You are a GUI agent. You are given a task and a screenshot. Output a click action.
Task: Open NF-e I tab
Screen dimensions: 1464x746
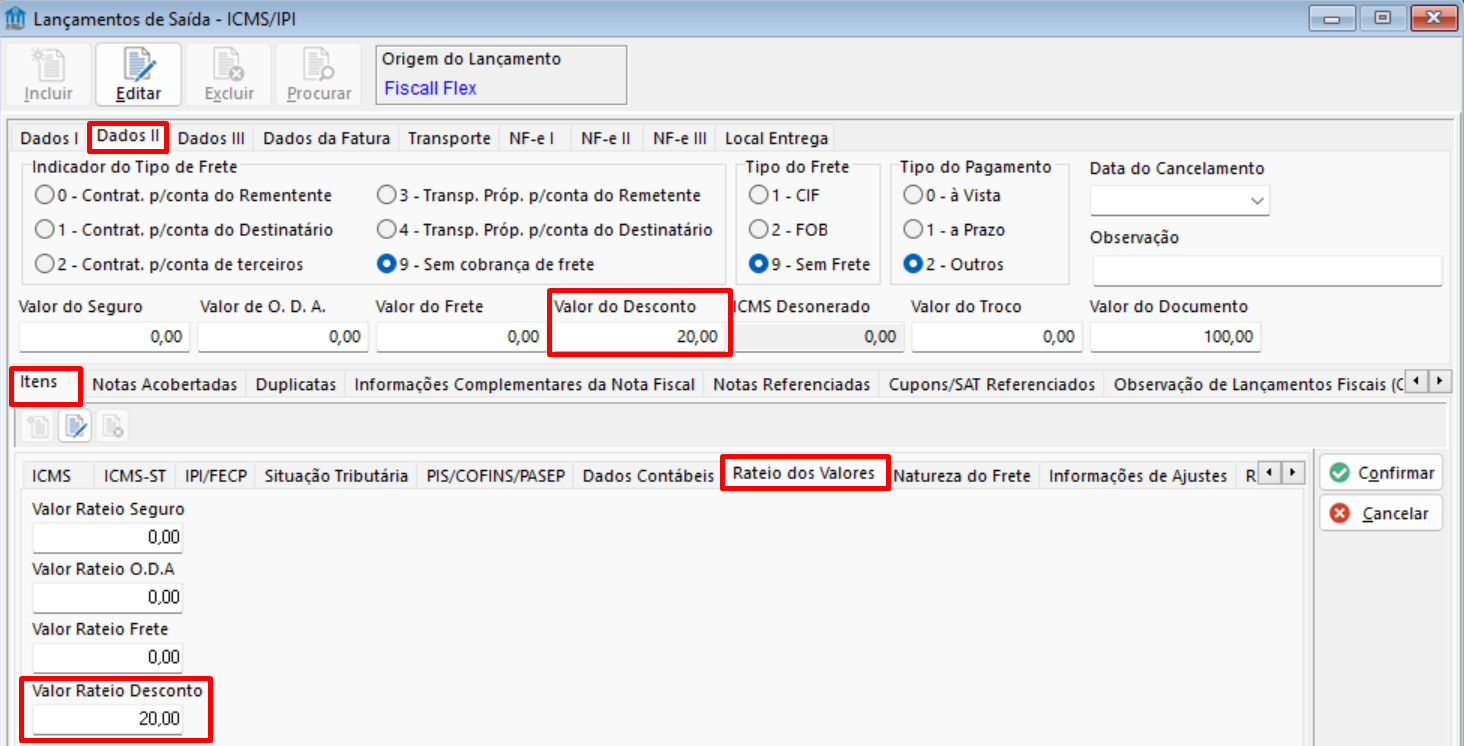pos(533,138)
